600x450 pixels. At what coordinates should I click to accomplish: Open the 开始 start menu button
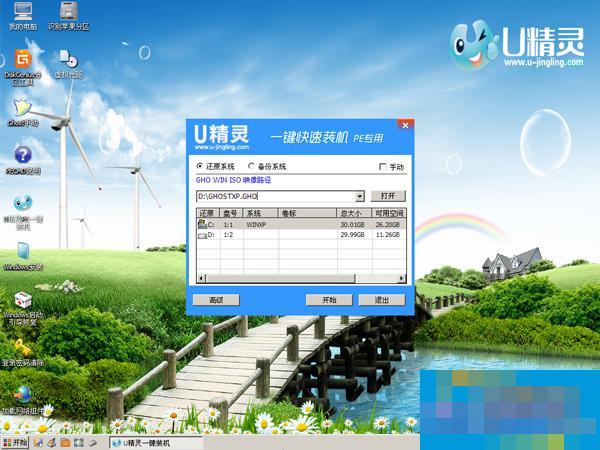[16, 443]
